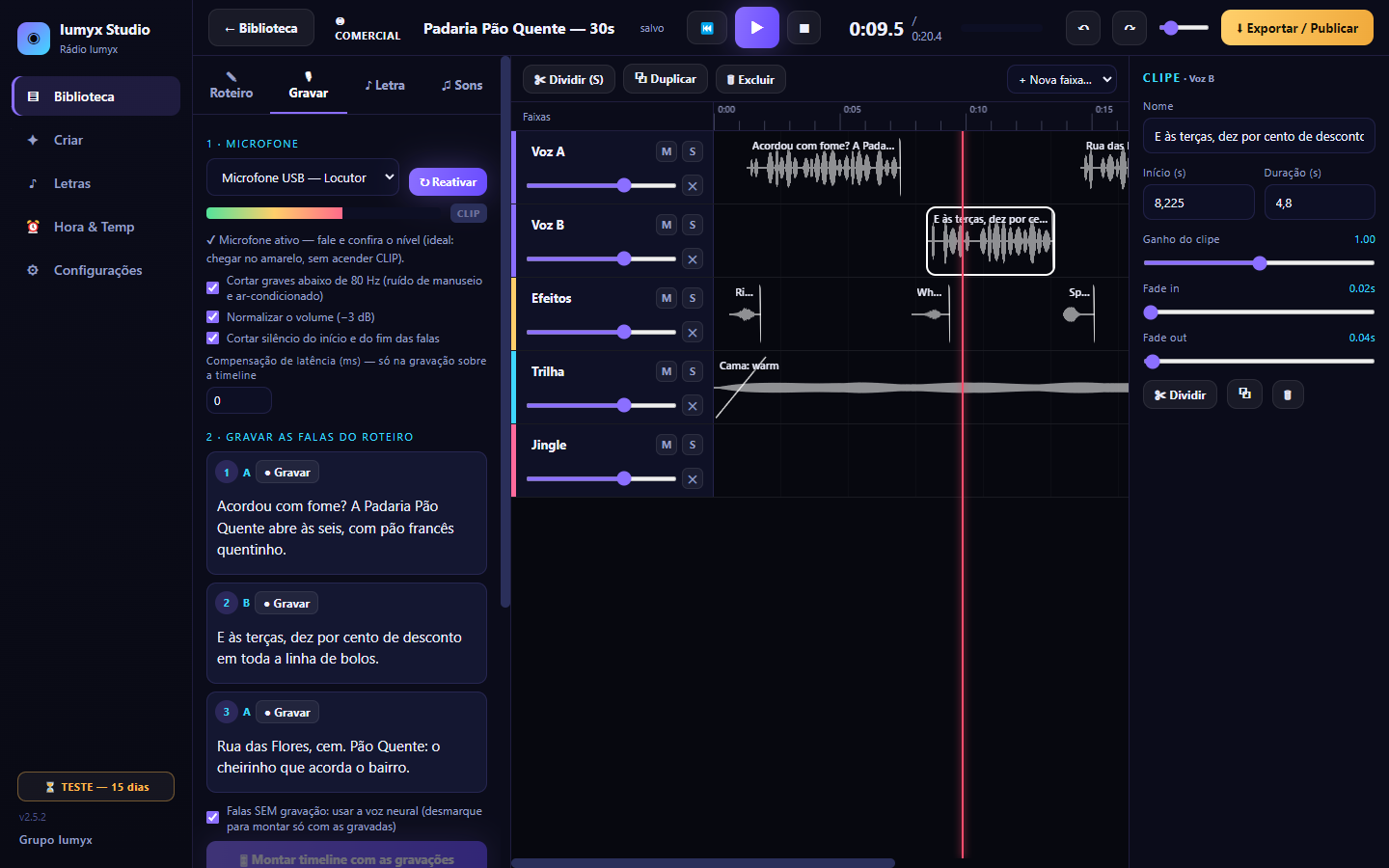Open Hora & Temp in sidebar
Image resolution: width=1389 pixels, height=868 pixels.
coord(95,227)
